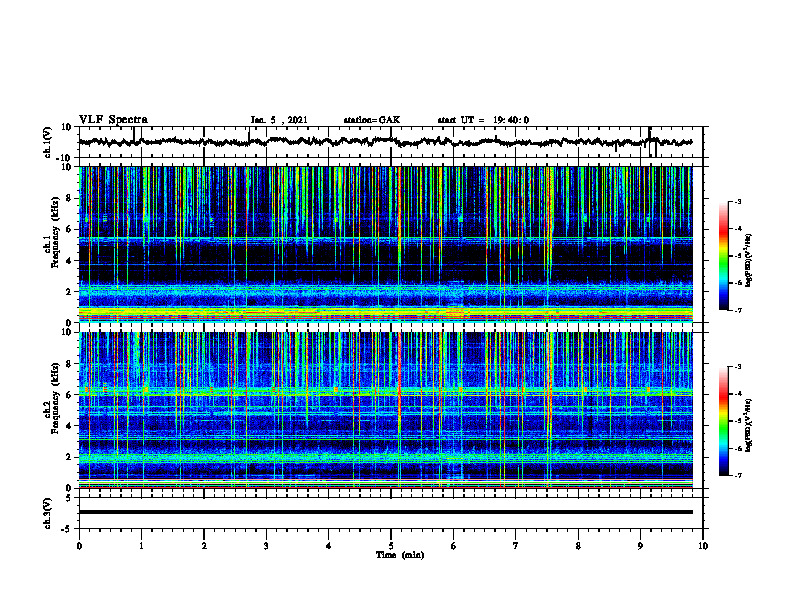792x612 pixels.
Task: Click the "0" tick on Time axis
Action: (79, 546)
